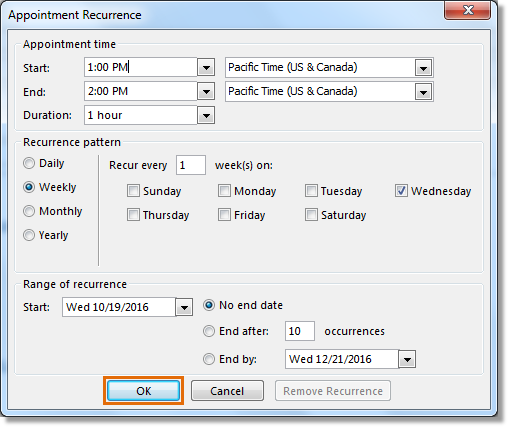Open the Start time dropdown arrow
Screen dimensions: 509x428
(206, 68)
